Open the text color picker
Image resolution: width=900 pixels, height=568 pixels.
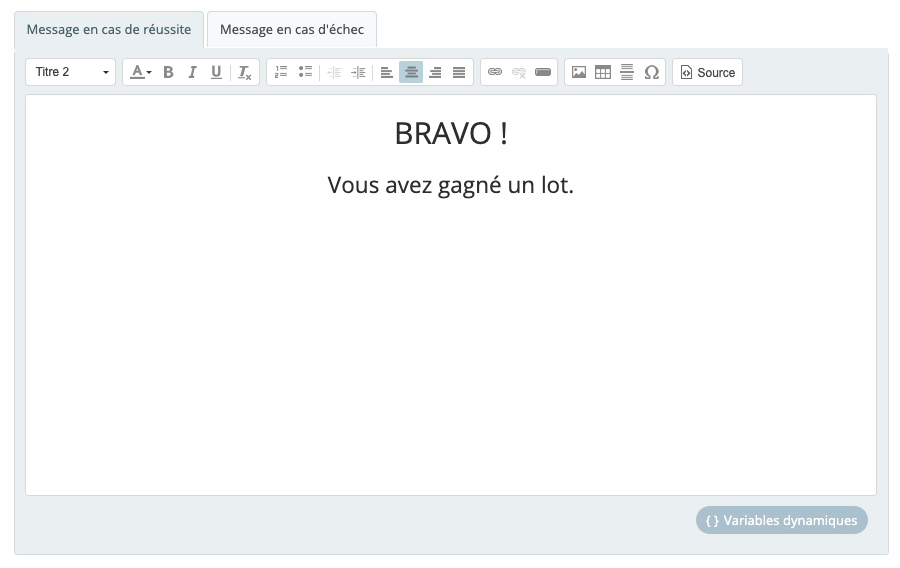(x=140, y=72)
